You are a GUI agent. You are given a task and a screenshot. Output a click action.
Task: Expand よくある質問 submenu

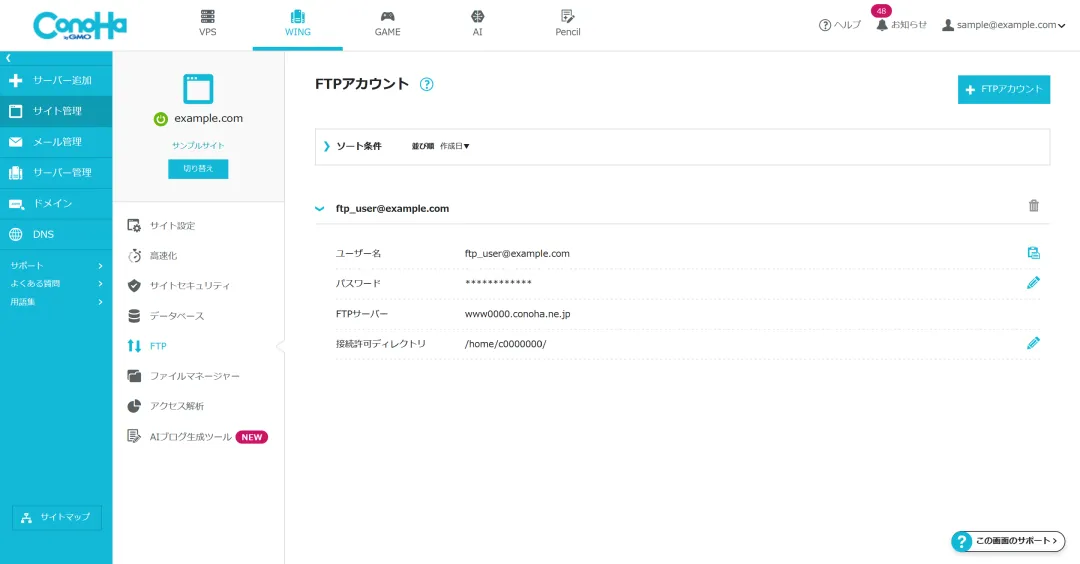[56, 283]
